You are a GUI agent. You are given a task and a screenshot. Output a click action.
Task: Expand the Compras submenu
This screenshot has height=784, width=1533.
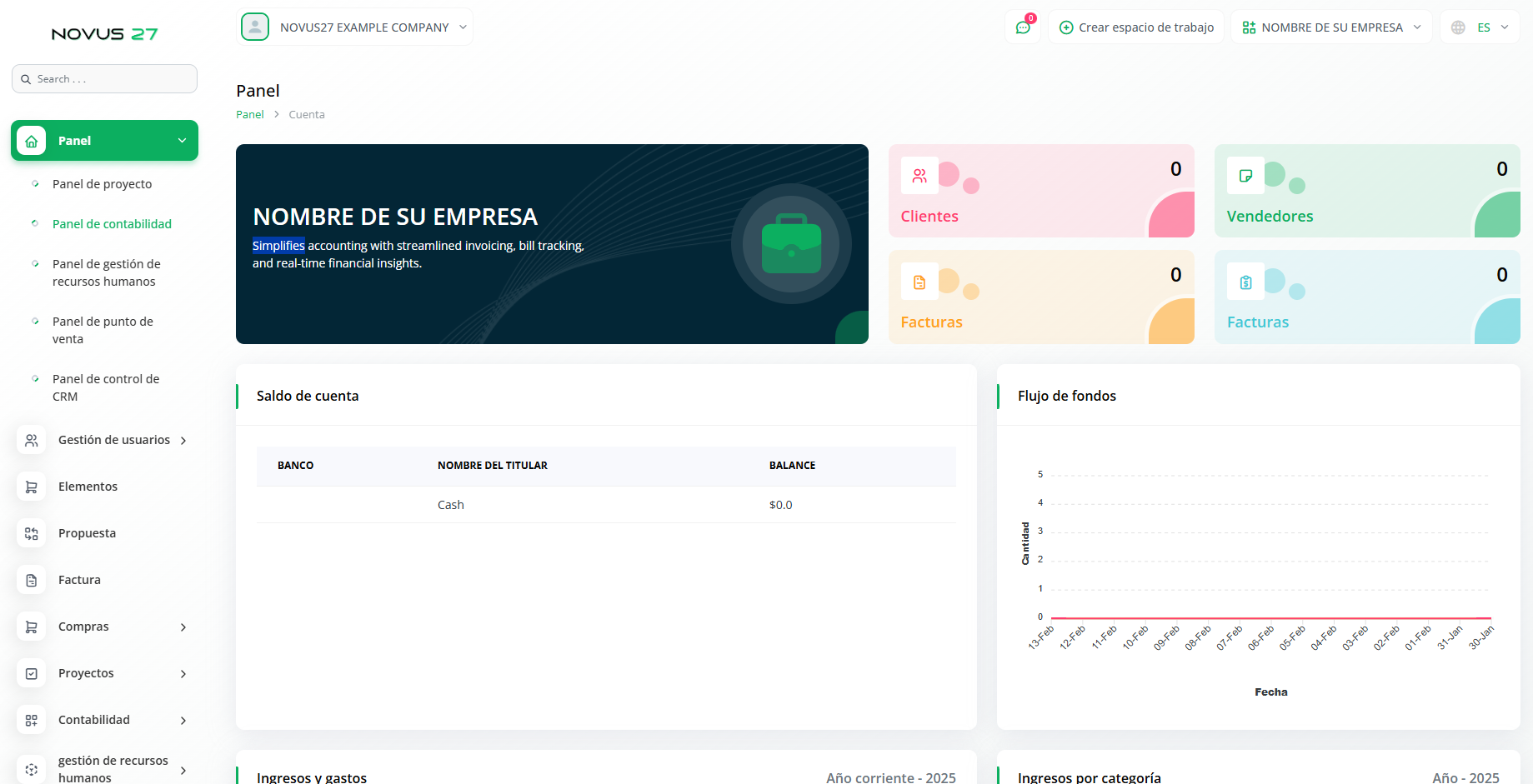(183, 627)
